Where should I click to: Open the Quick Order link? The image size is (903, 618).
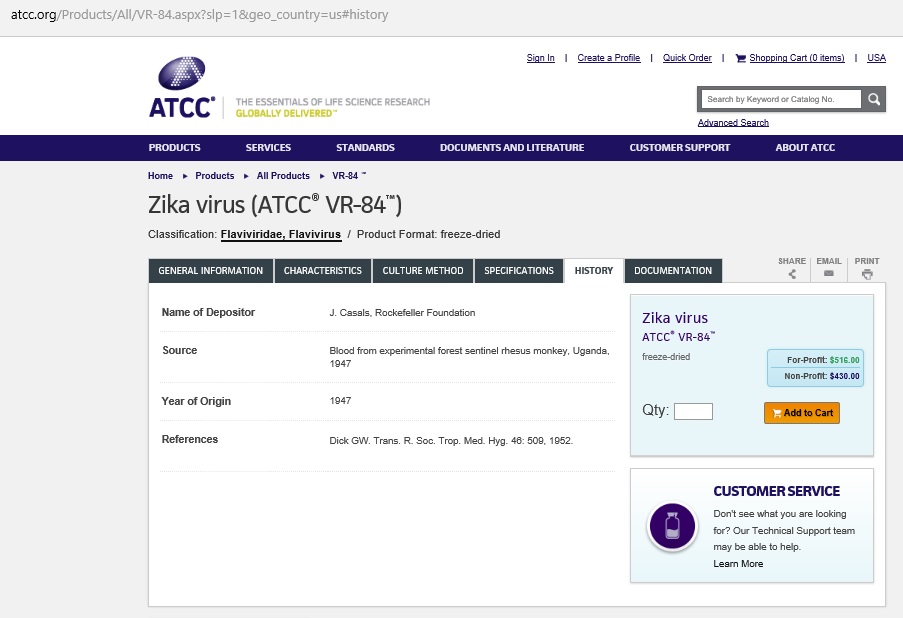coord(687,58)
